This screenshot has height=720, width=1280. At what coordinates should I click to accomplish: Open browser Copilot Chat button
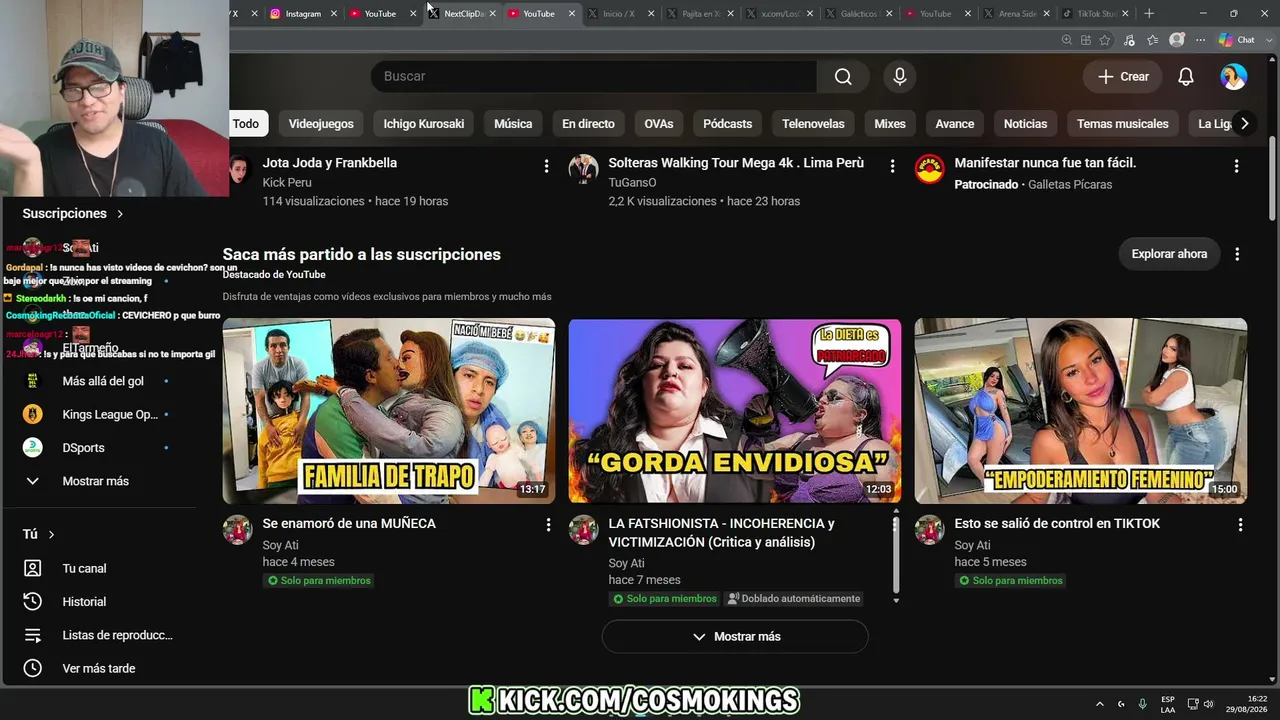1237,40
